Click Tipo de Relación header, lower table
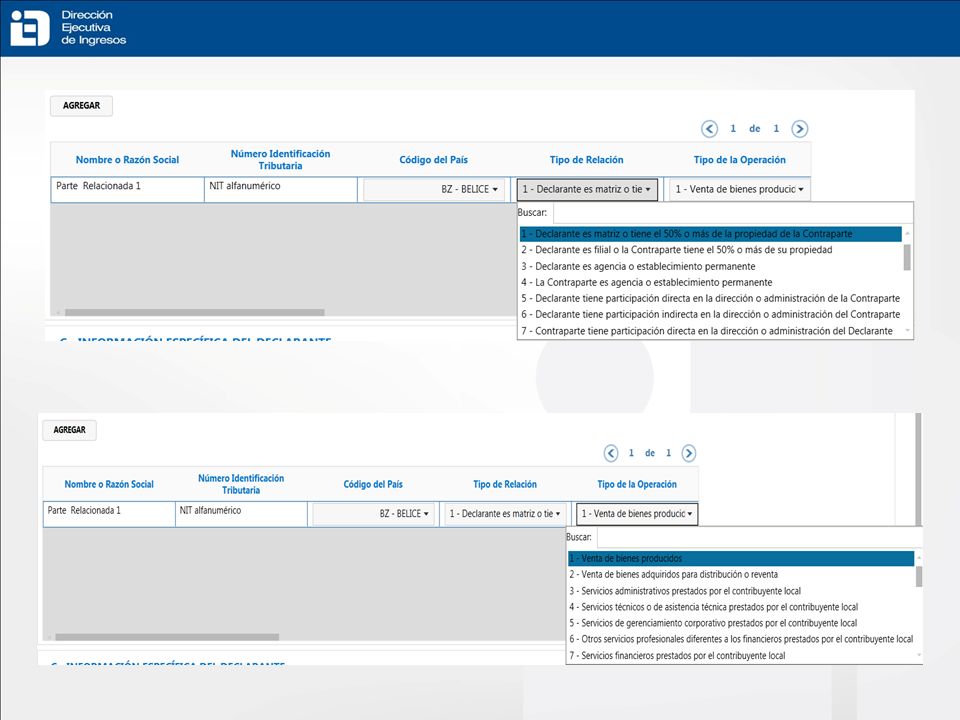 pyautogui.click(x=505, y=484)
